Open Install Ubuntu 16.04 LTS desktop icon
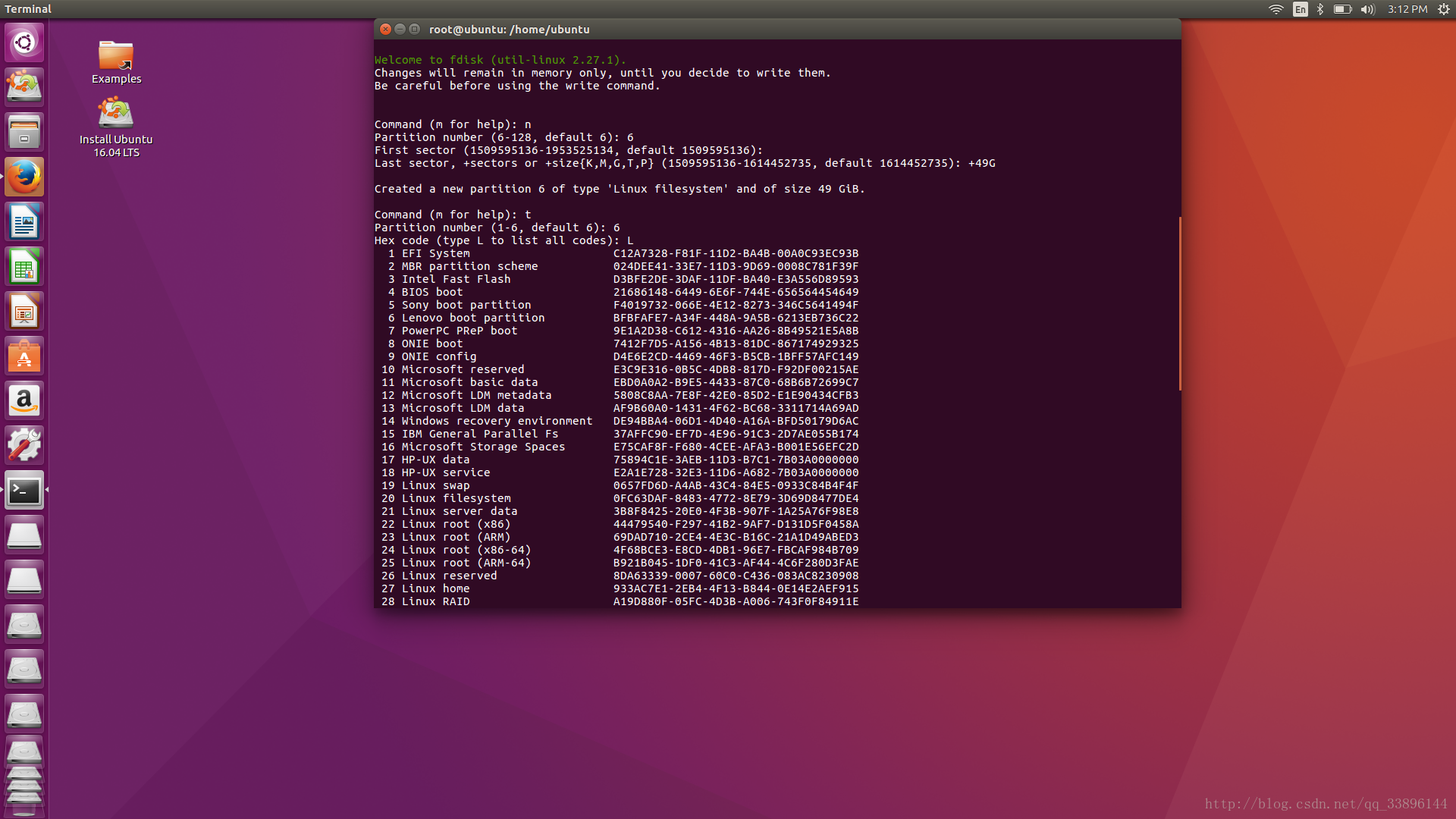 pyautogui.click(x=116, y=127)
